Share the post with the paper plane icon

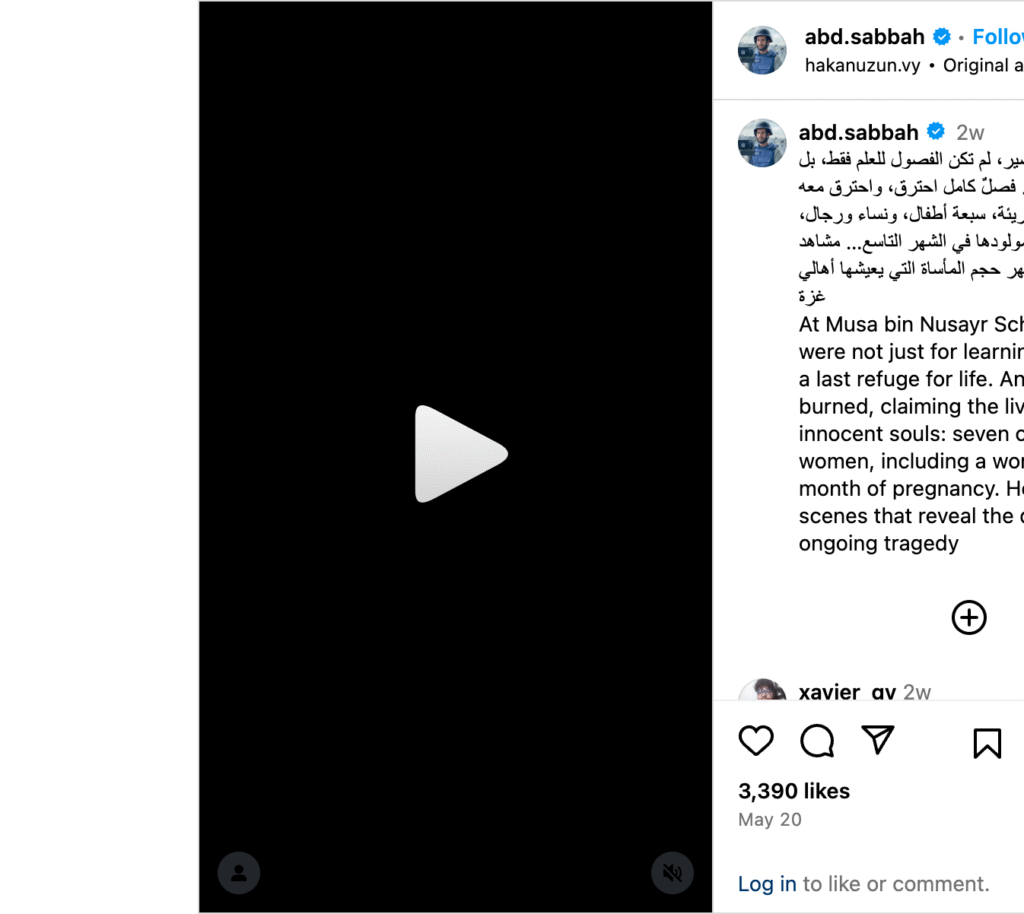coord(878,740)
